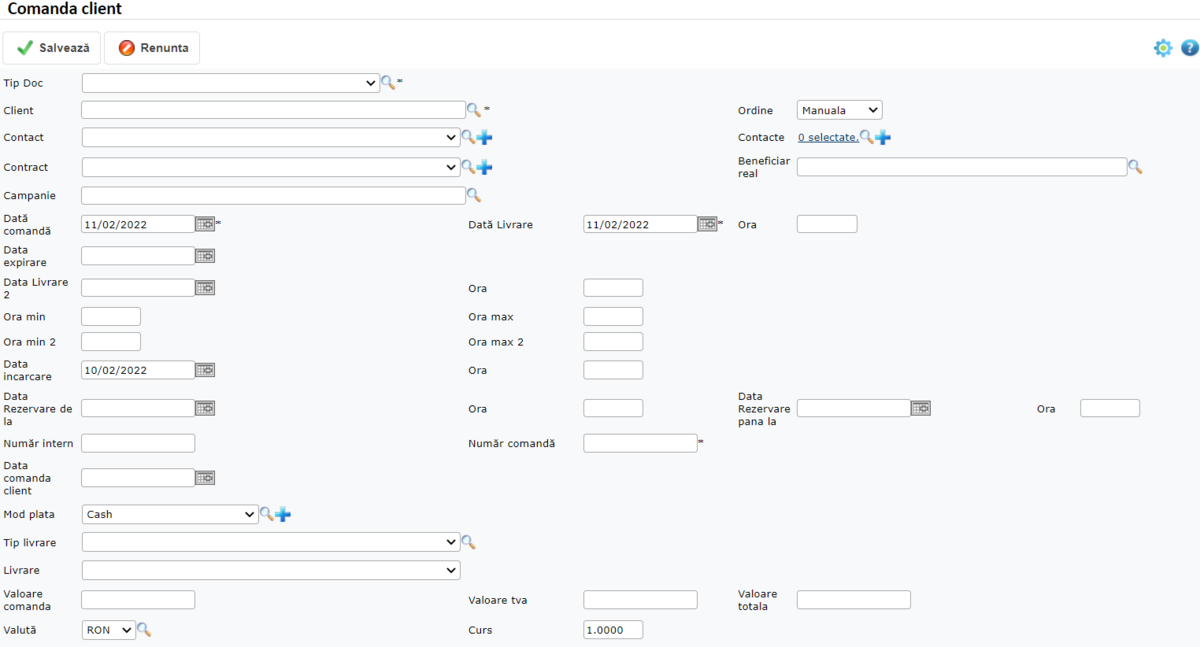Image resolution: width=1200 pixels, height=647 pixels.
Task: Search Beneficiar real with magnifier icon
Action: coord(1135,167)
